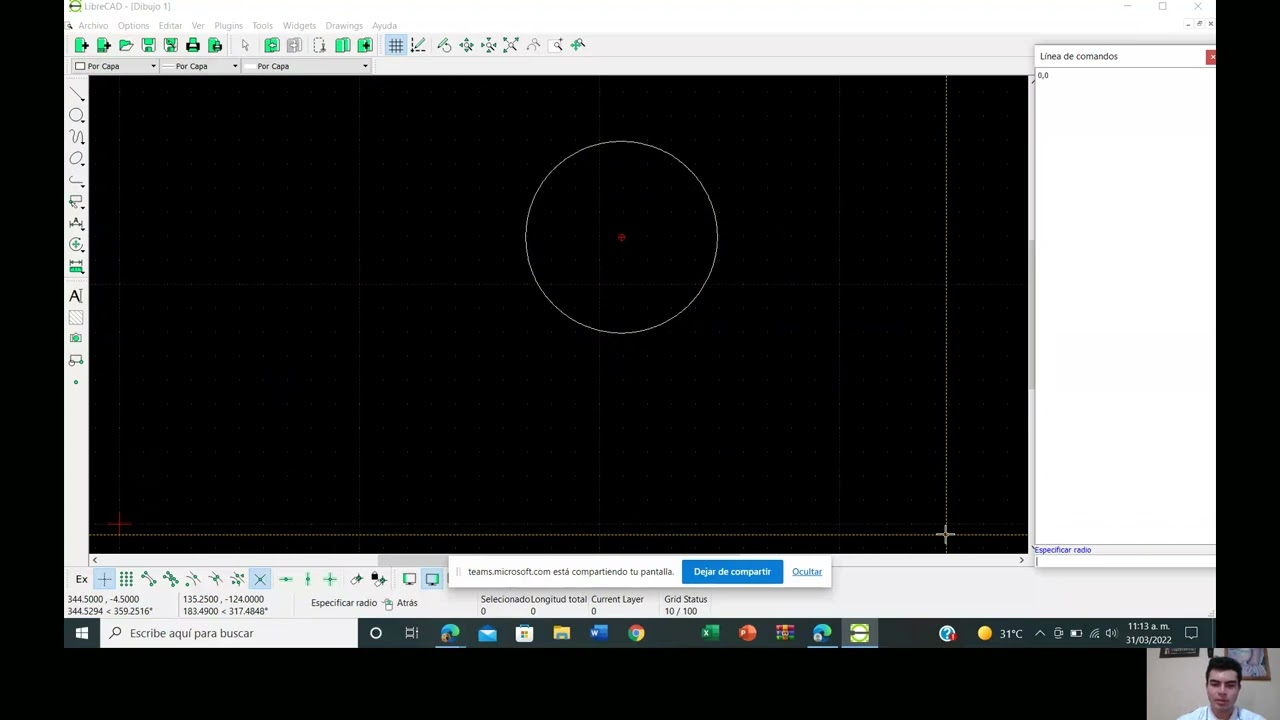Open the line type Por Capa dropdown
Viewport: 1280px width, 720px height.
[307, 66]
